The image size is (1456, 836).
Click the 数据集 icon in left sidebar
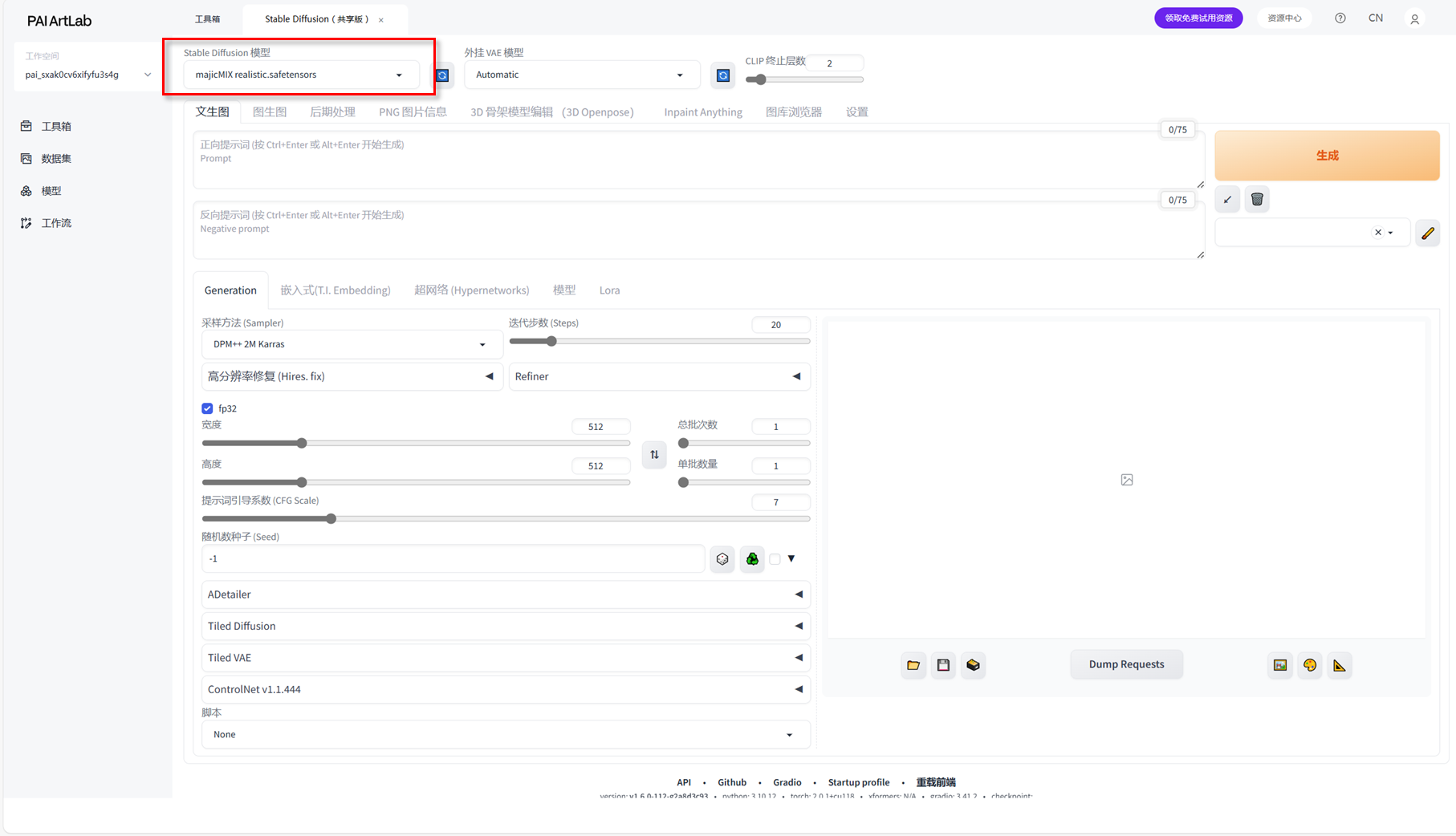26,159
